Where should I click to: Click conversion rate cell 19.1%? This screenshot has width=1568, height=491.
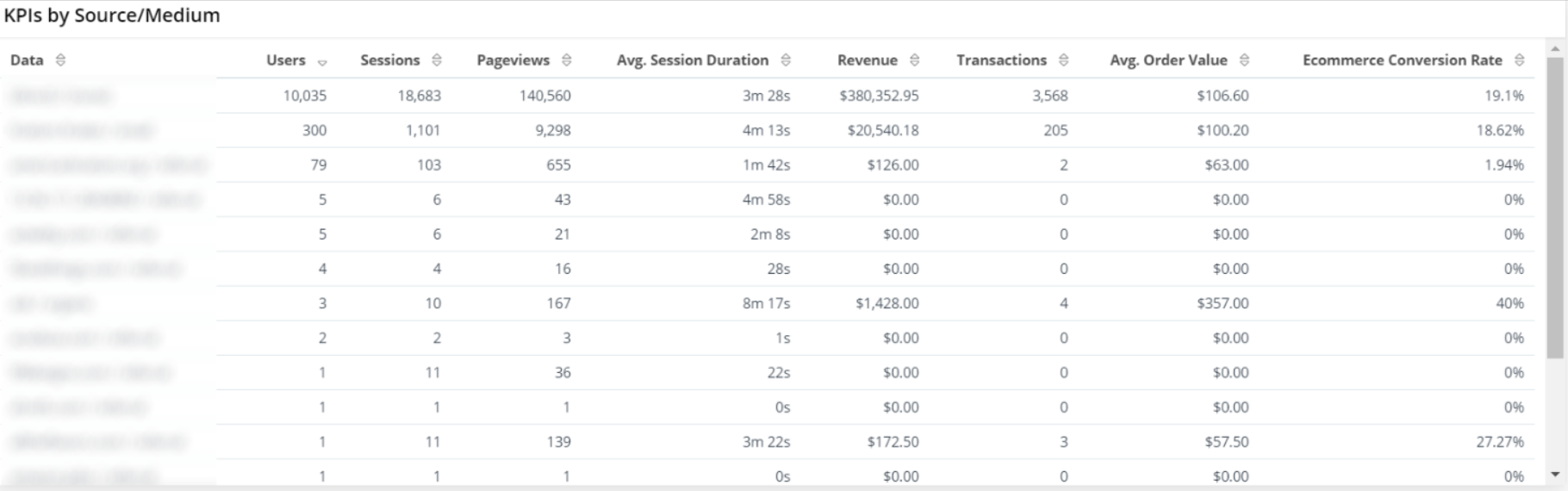(1504, 96)
